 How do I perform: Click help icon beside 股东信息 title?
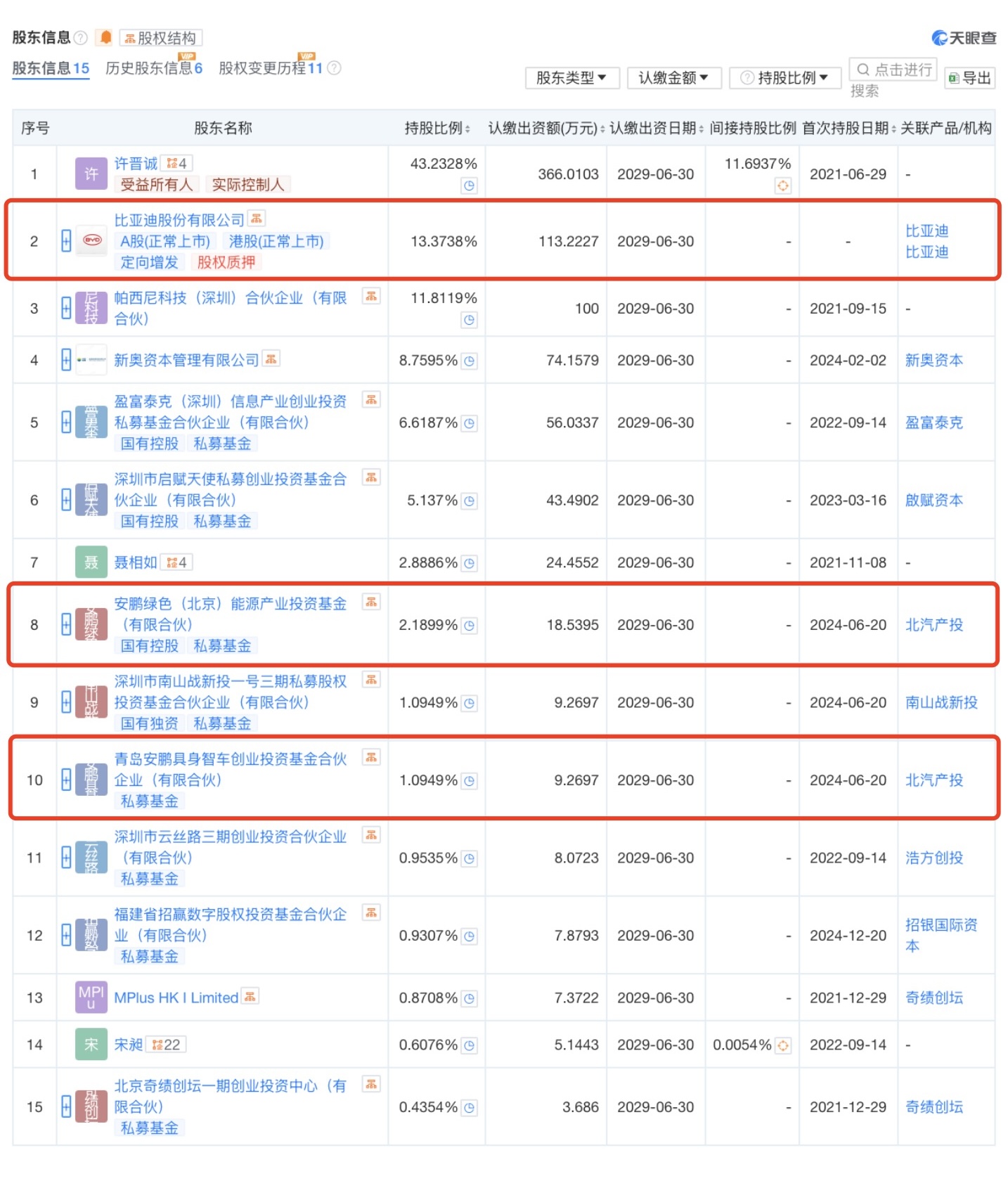coord(81,37)
